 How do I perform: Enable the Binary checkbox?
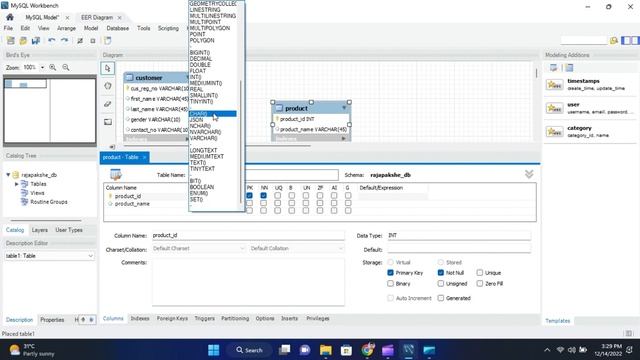coord(391,283)
